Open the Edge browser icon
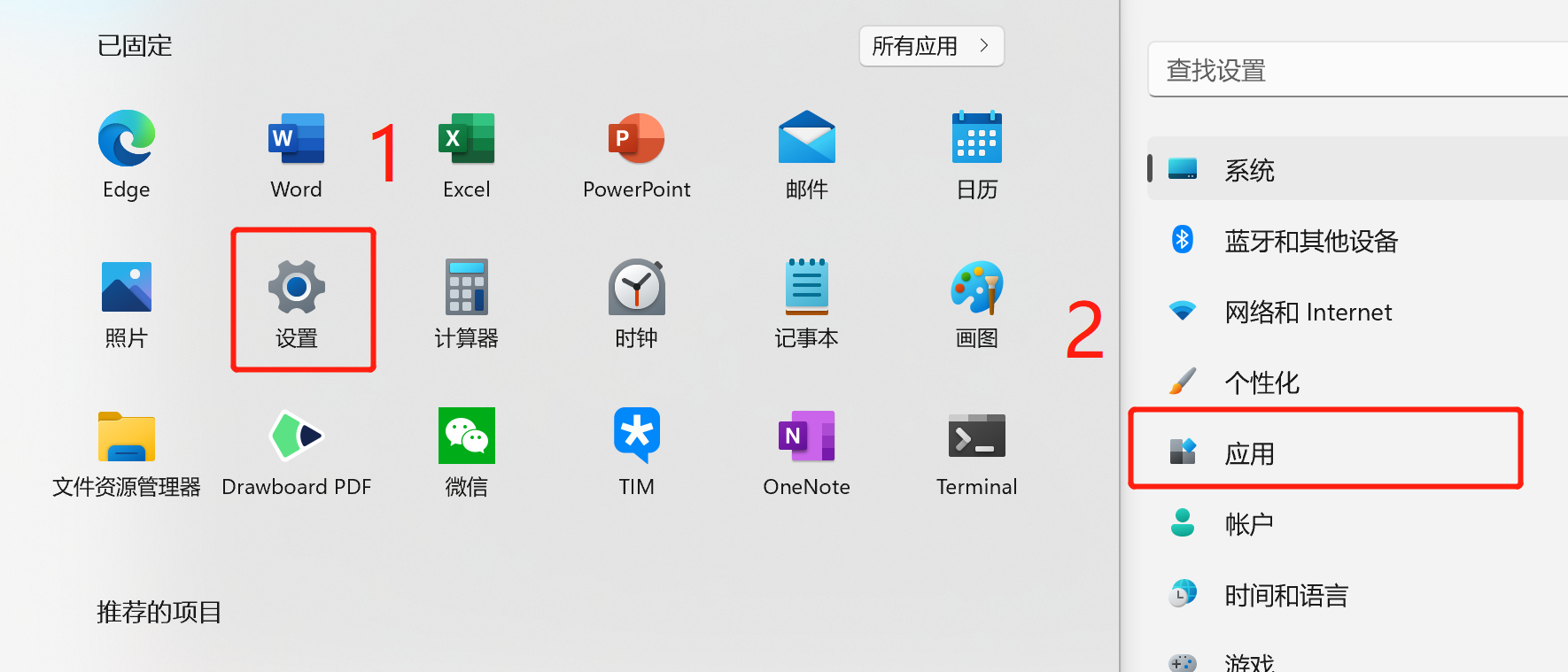 pos(127,138)
